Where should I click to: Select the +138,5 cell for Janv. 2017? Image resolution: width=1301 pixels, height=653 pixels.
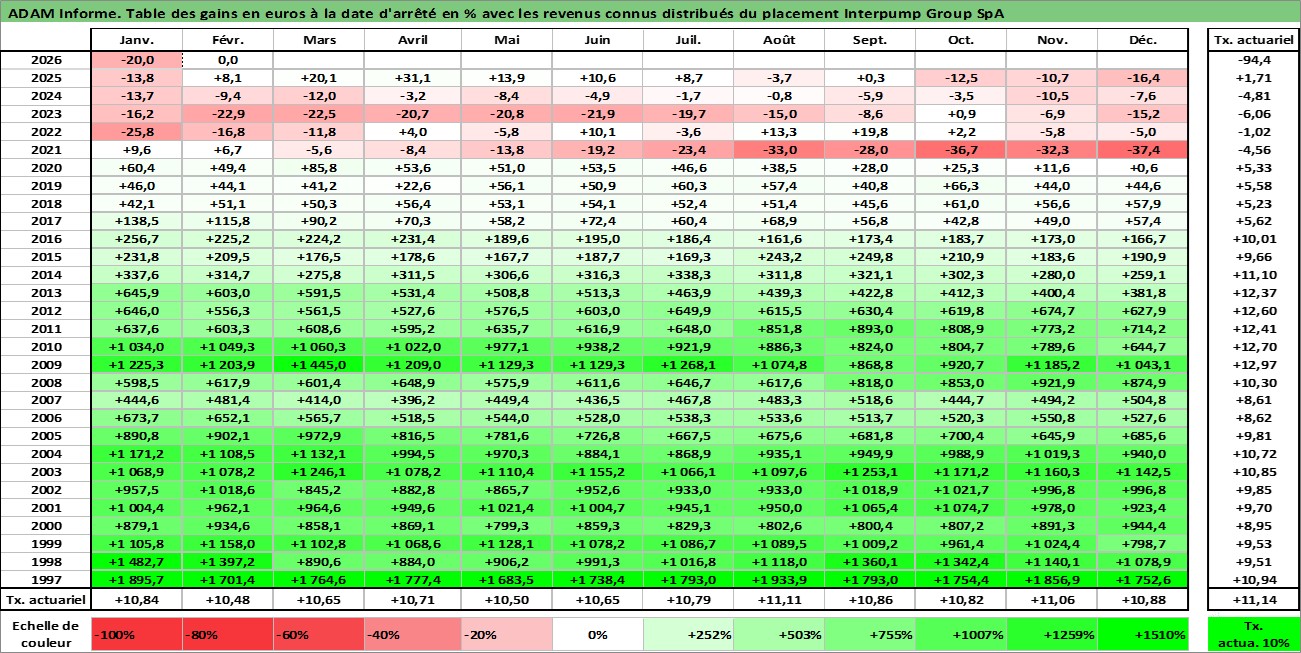136,221
